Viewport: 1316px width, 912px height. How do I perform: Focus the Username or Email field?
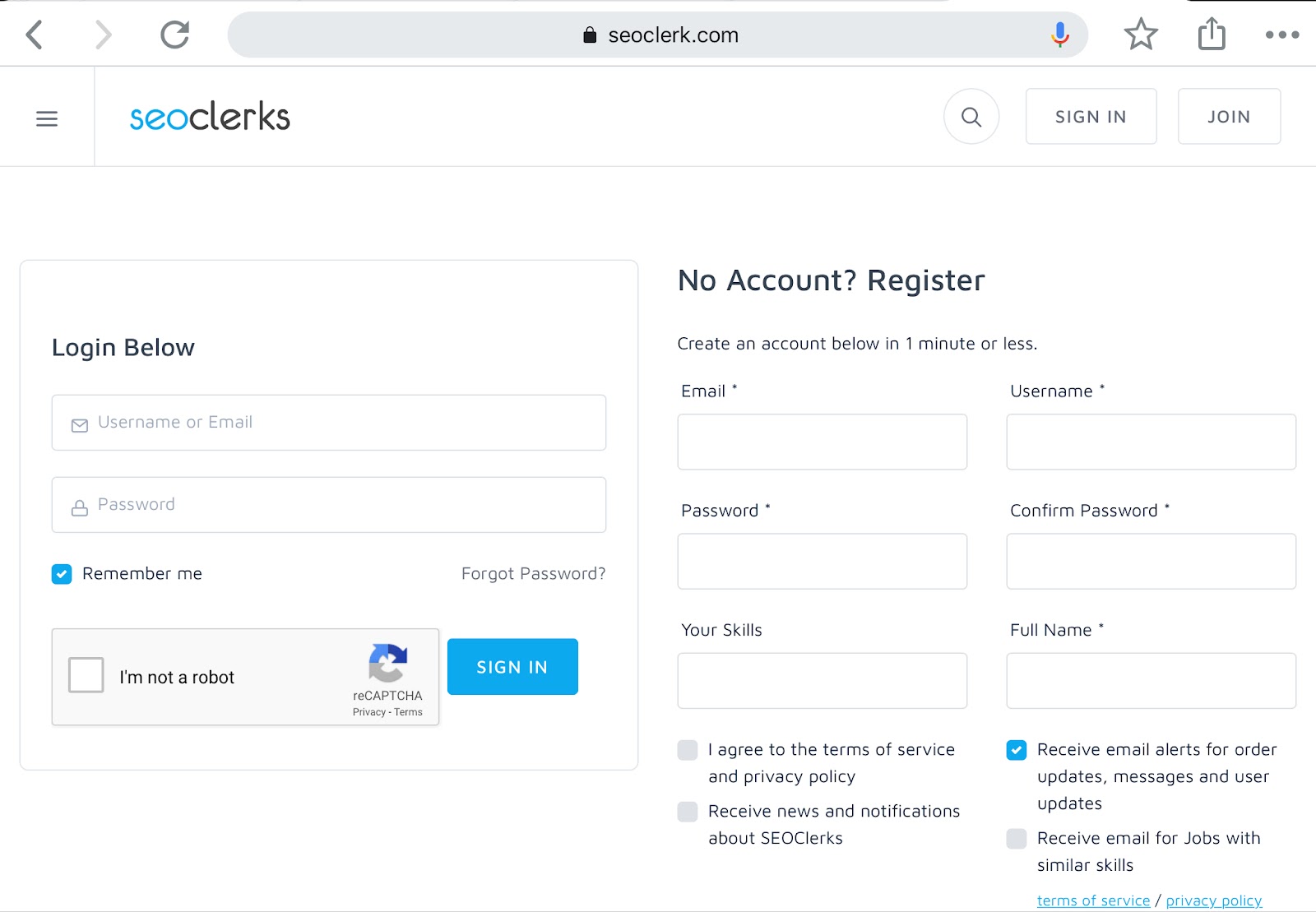click(x=329, y=423)
